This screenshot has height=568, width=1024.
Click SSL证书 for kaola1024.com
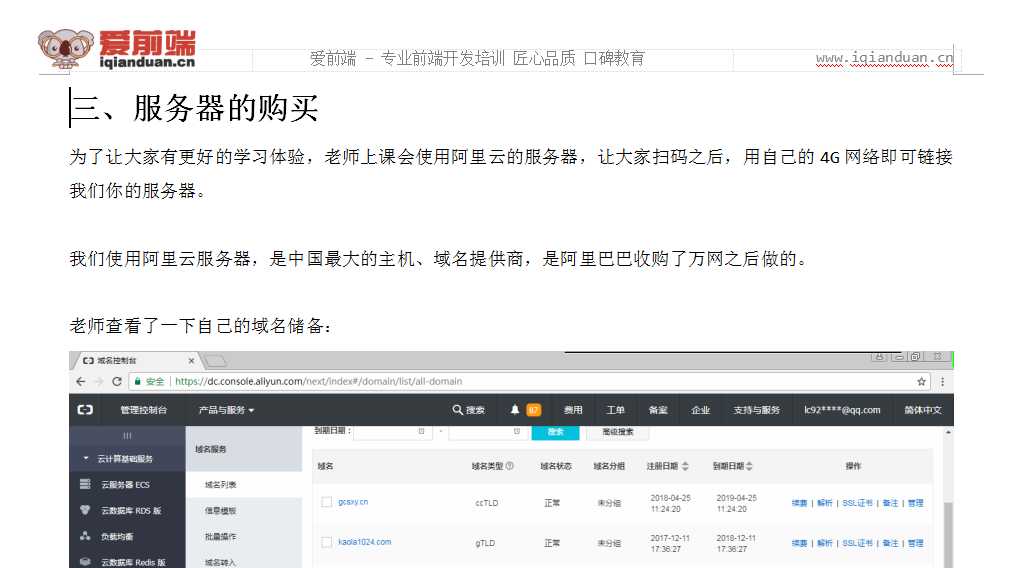pyautogui.click(x=857, y=543)
